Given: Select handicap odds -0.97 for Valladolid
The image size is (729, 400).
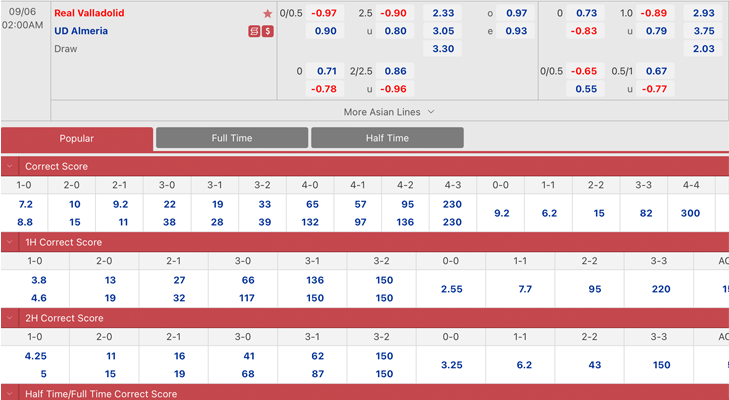Looking at the screenshot, I should (x=325, y=13).
